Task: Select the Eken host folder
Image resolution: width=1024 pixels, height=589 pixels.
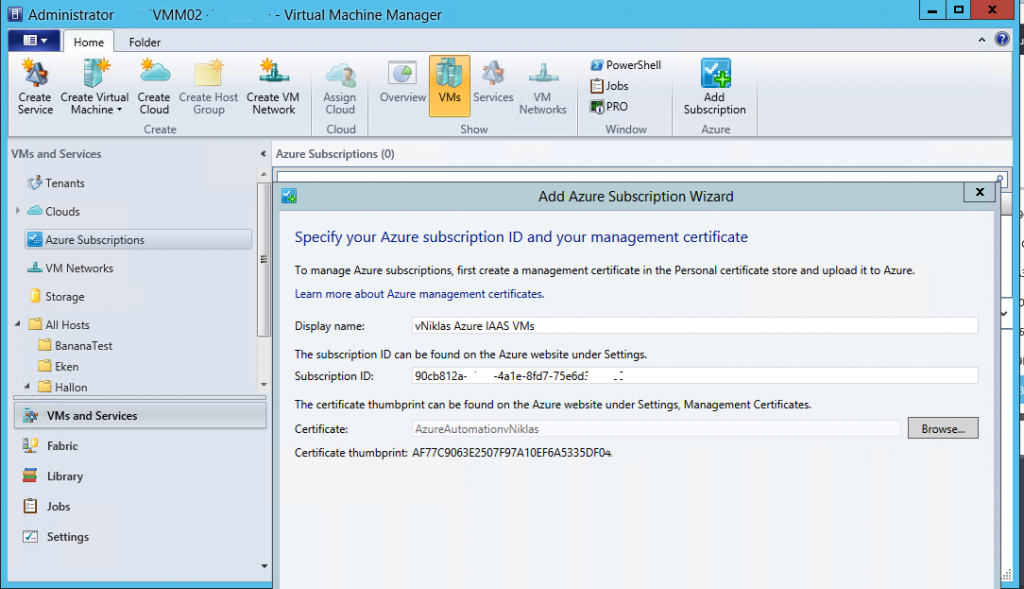Action: click(x=67, y=366)
